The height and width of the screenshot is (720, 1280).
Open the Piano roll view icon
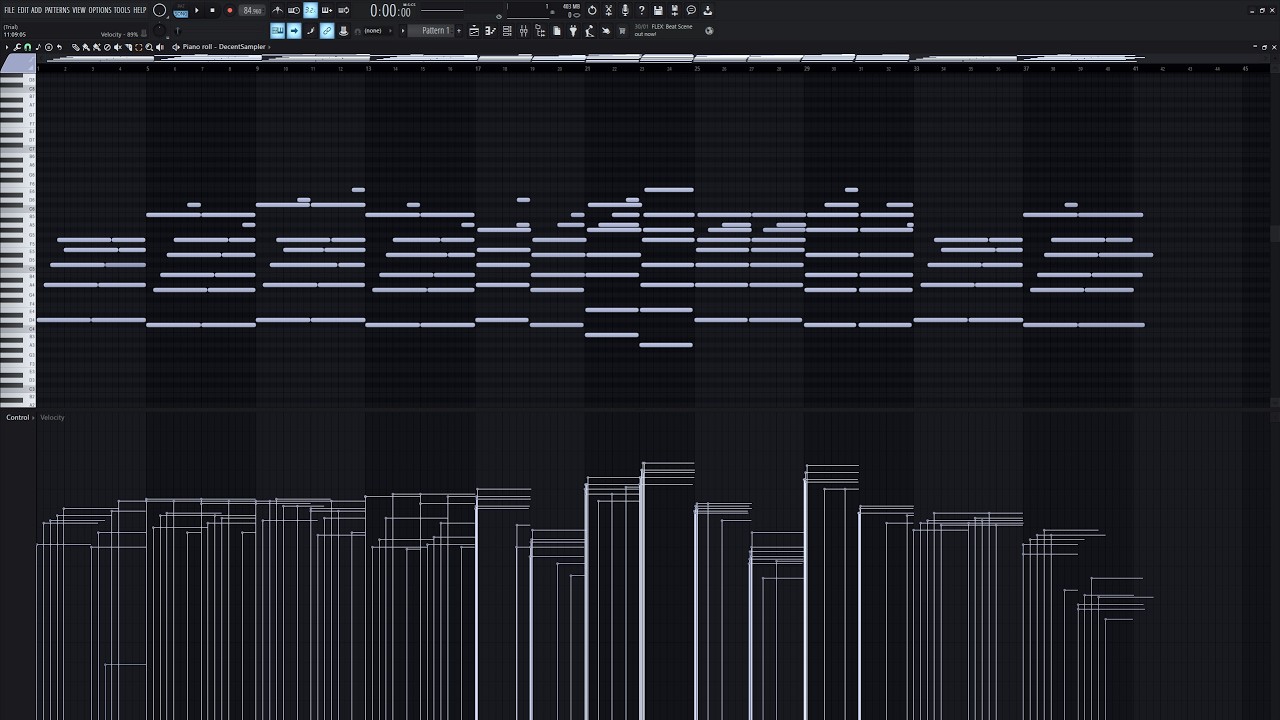pyautogui.click(x=490, y=31)
